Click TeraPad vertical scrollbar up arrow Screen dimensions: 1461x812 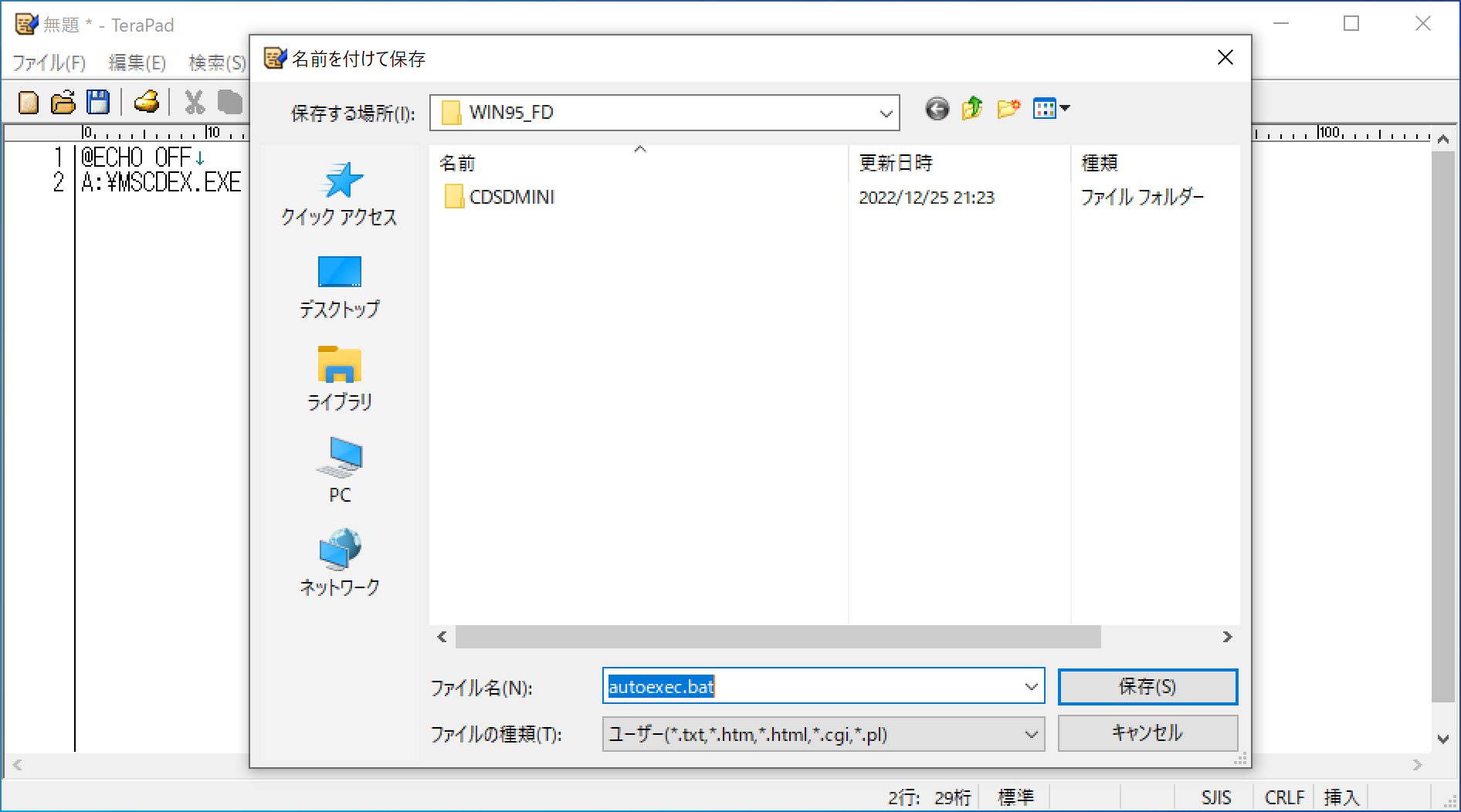click(x=1442, y=140)
